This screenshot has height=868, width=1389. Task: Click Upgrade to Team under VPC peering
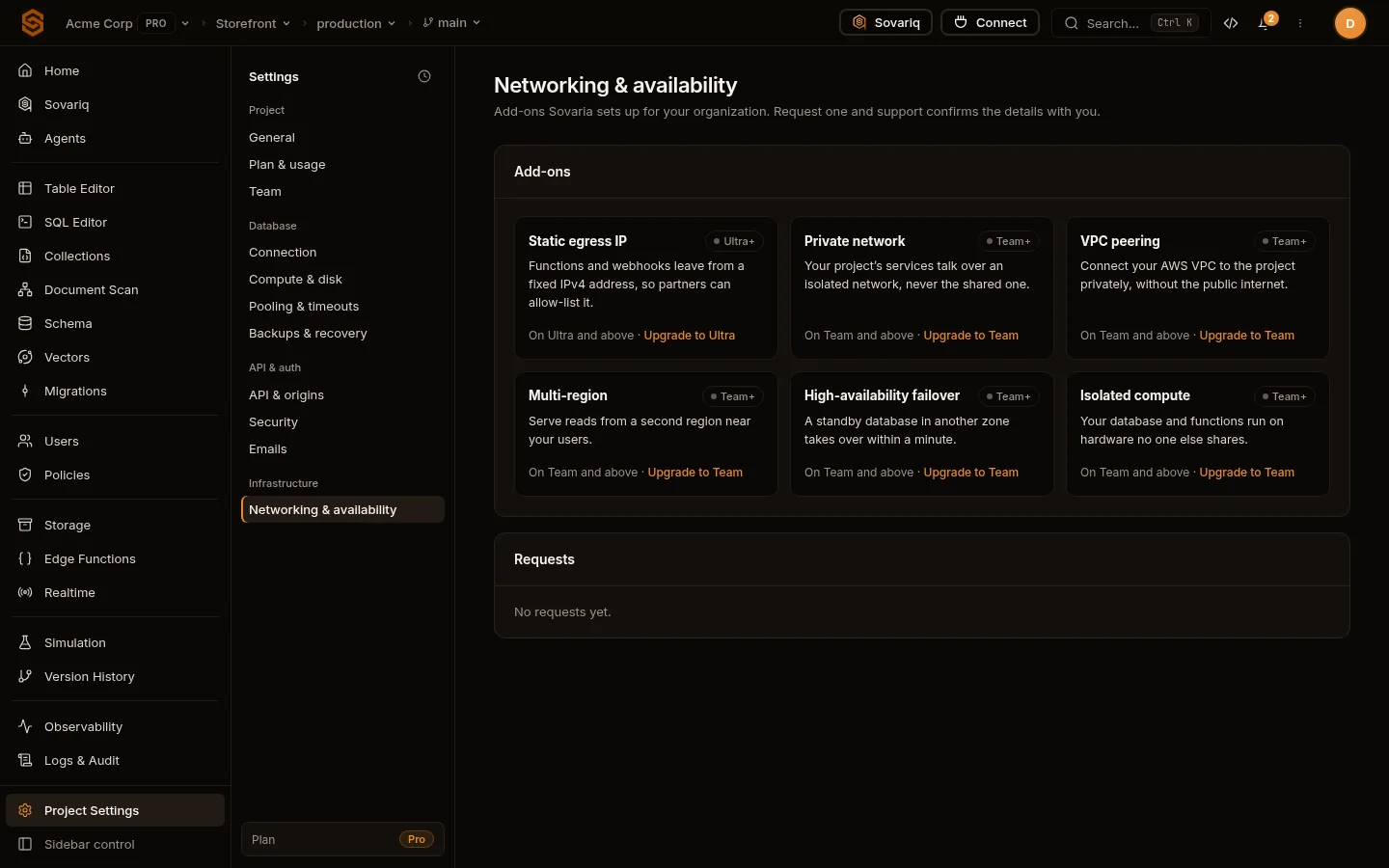(x=1247, y=336)
